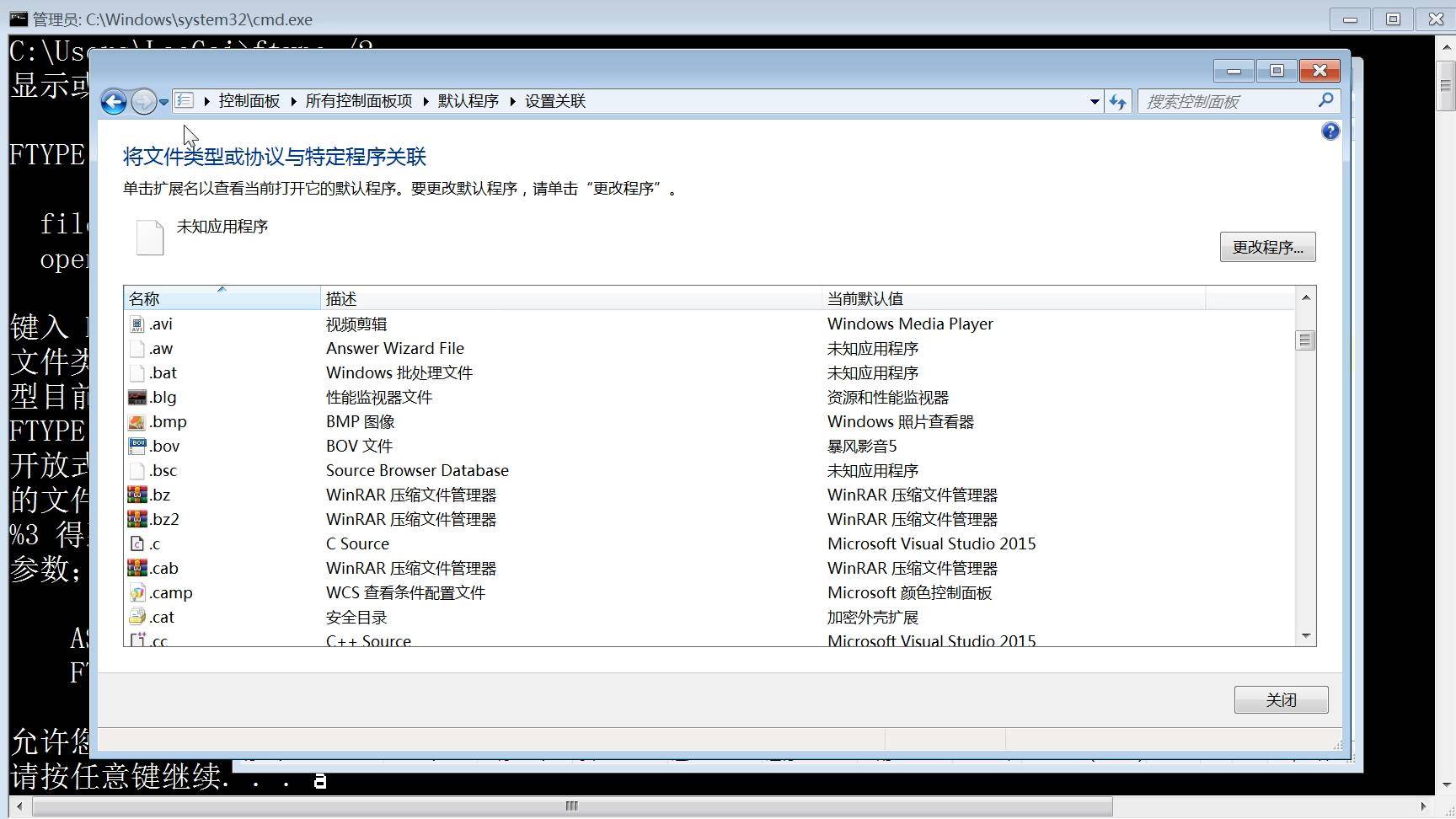This screenshot has width=1456, height=819.
Task: Select the .aw file icon
Action: pyautogui.click(x=137, y=349)
